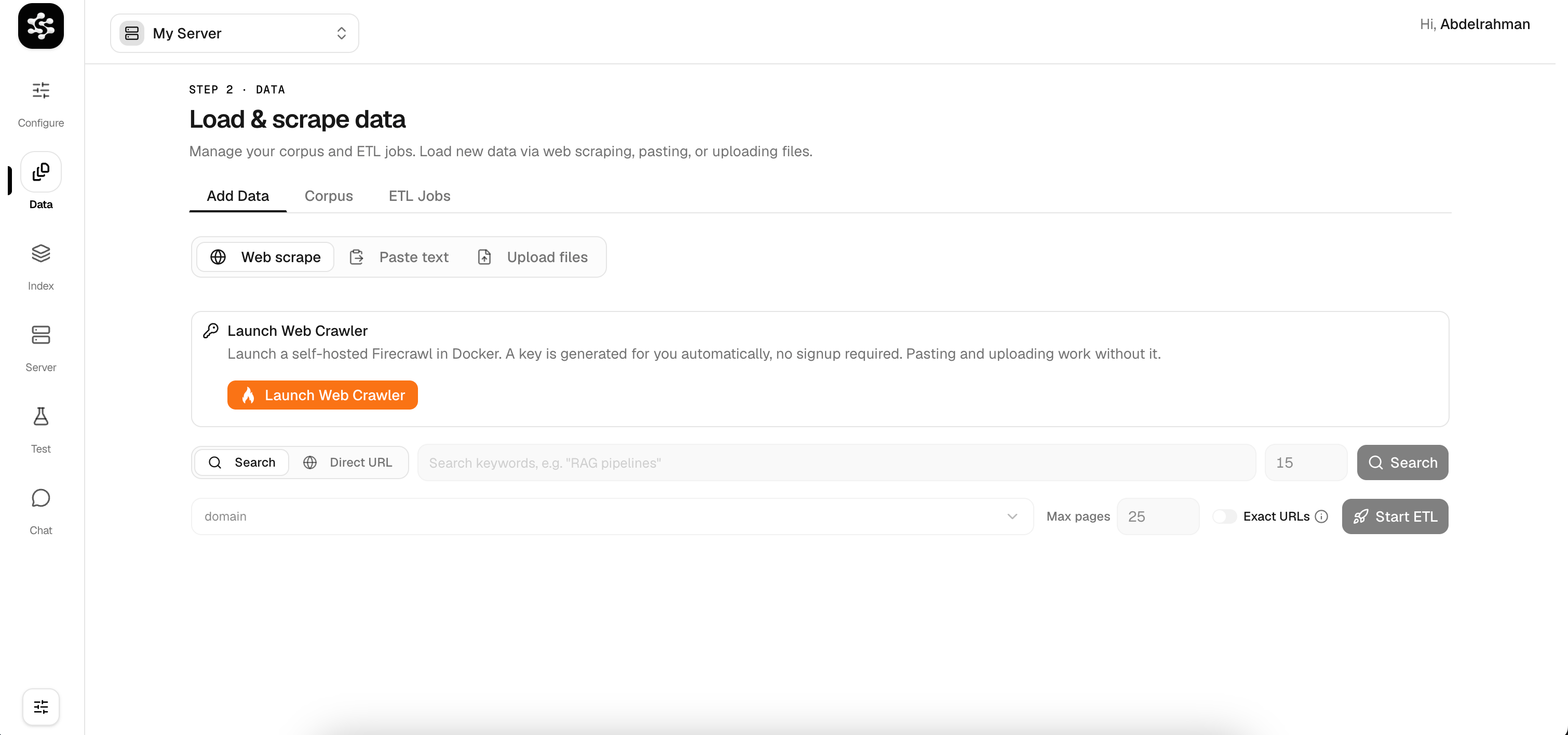Open the Configure section in sidebar
1568x735 pixels.
[41, 104]
